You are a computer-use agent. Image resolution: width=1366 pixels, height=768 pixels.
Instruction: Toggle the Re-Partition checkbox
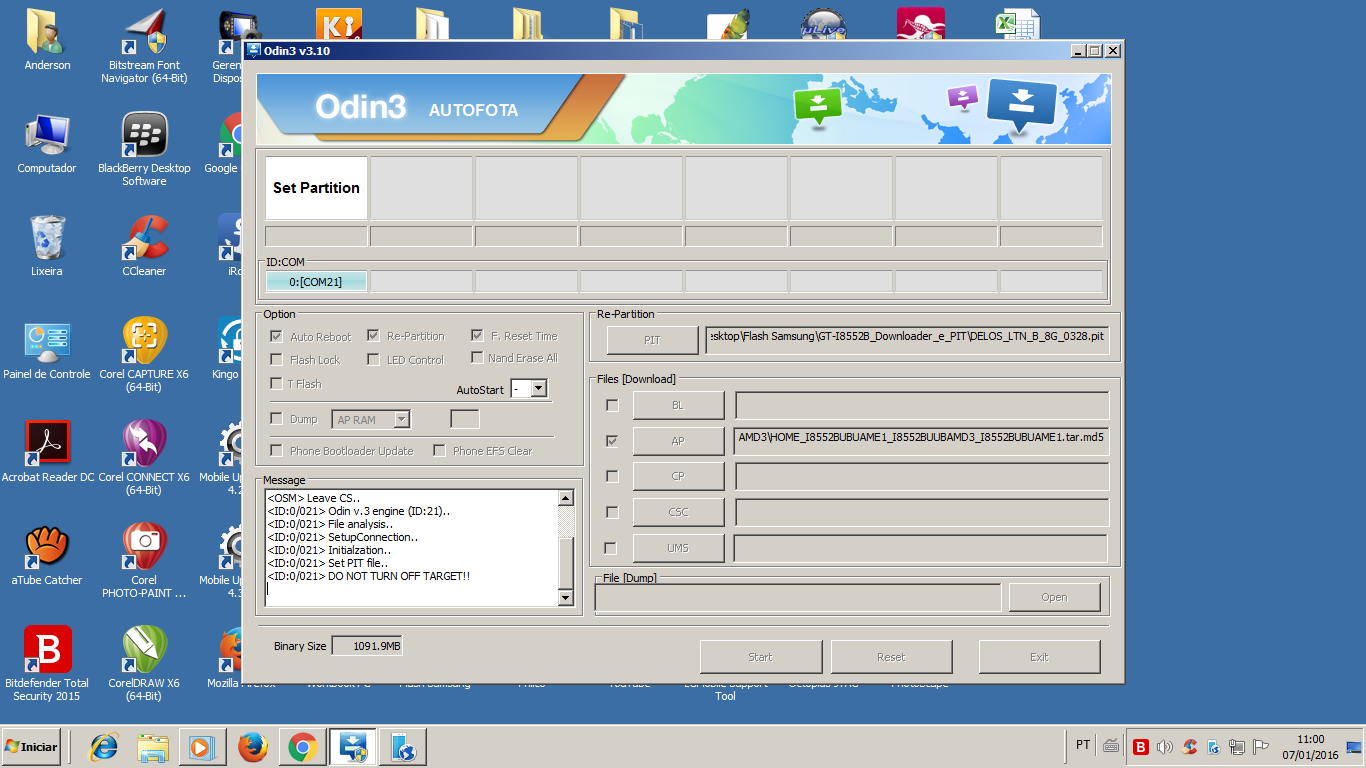tap(373, 336)
